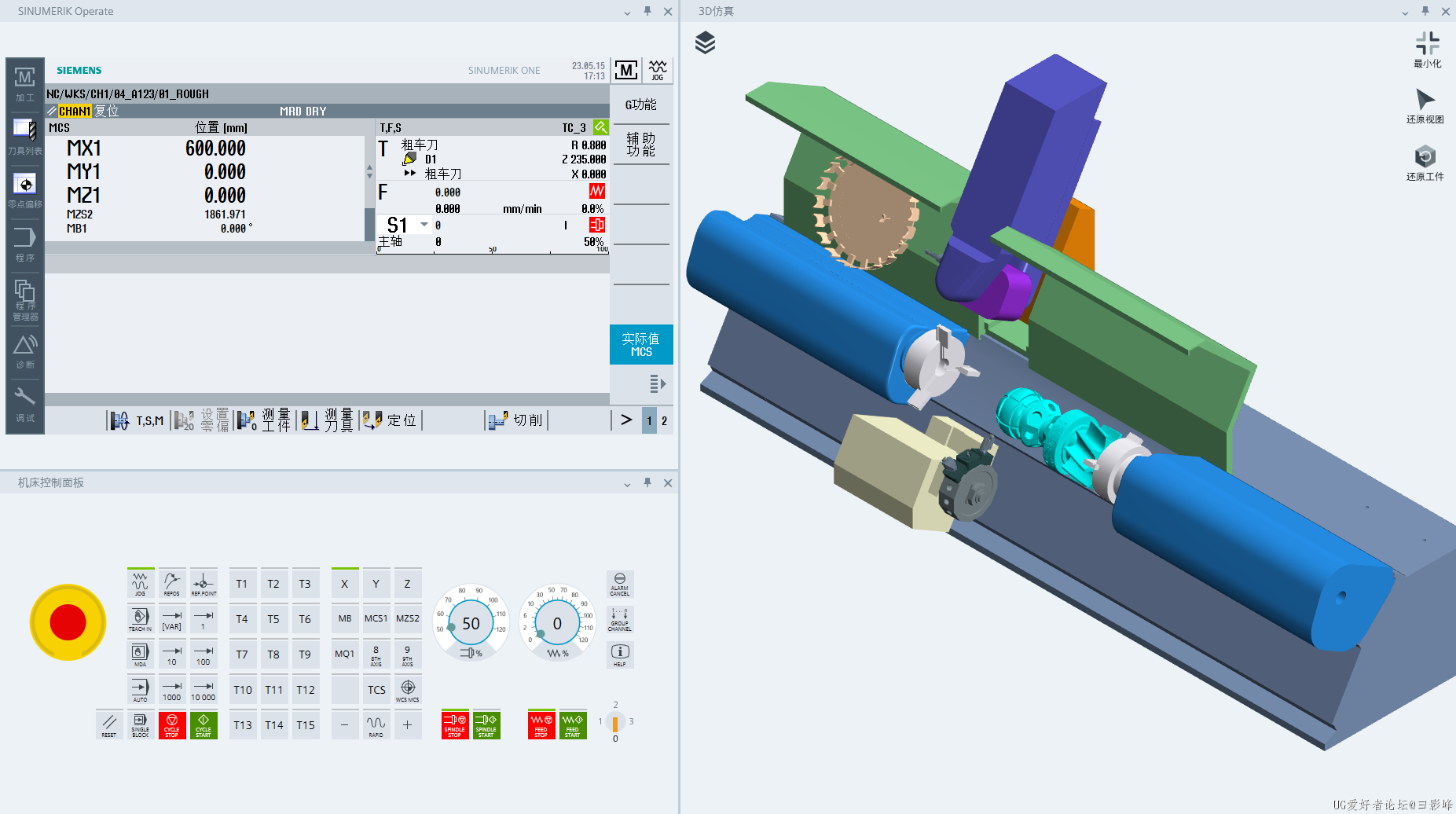Click the RESET key

point(109,725)
